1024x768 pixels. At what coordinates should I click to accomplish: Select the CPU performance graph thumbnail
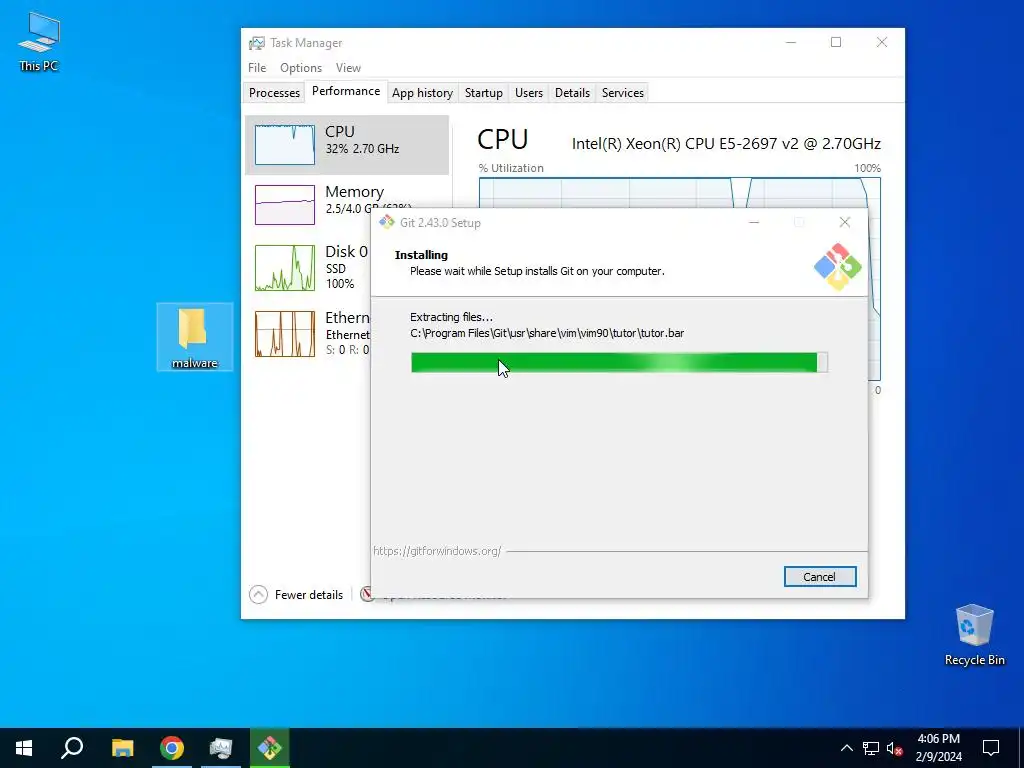click(285, 144)
